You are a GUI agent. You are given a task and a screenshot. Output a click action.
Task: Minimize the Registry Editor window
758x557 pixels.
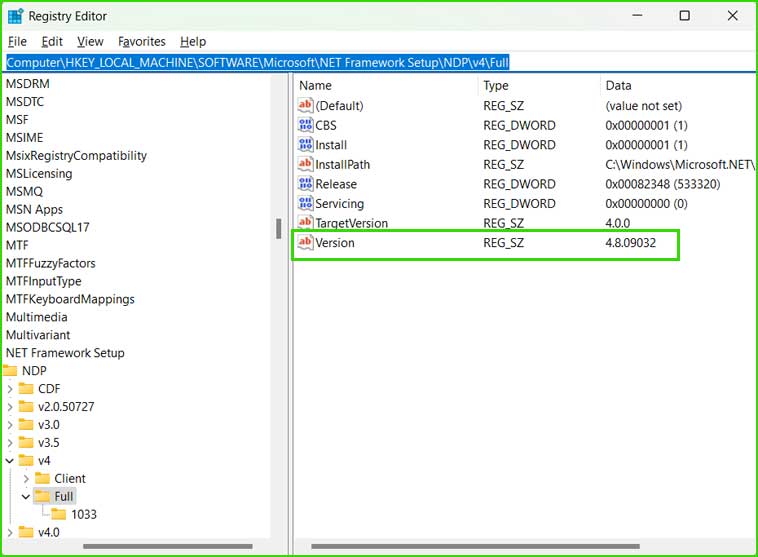[x=637, y=15]
